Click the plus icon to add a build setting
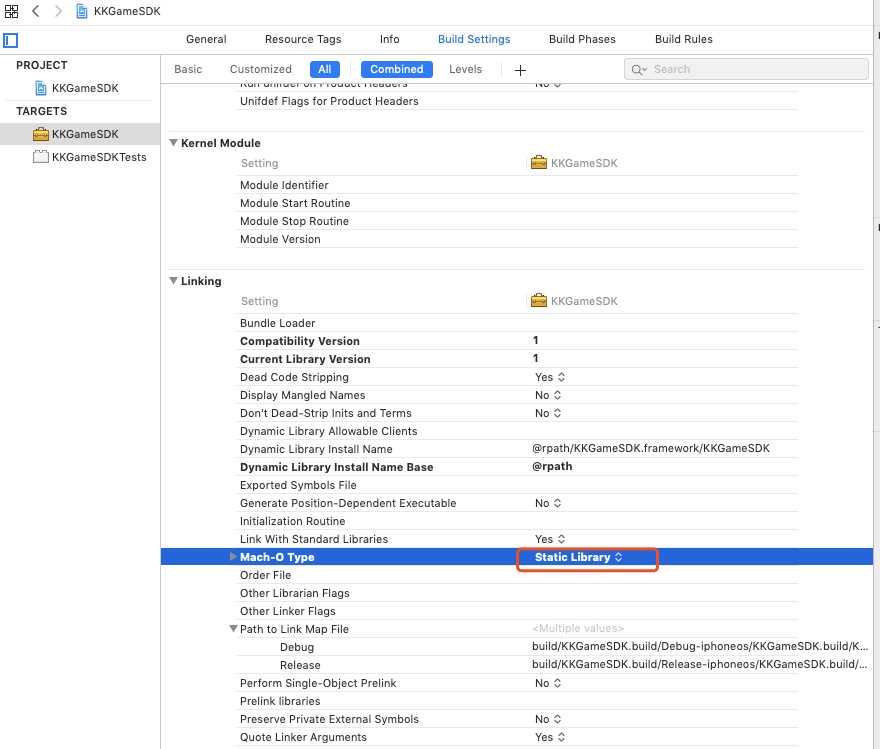 pos(520,70)
